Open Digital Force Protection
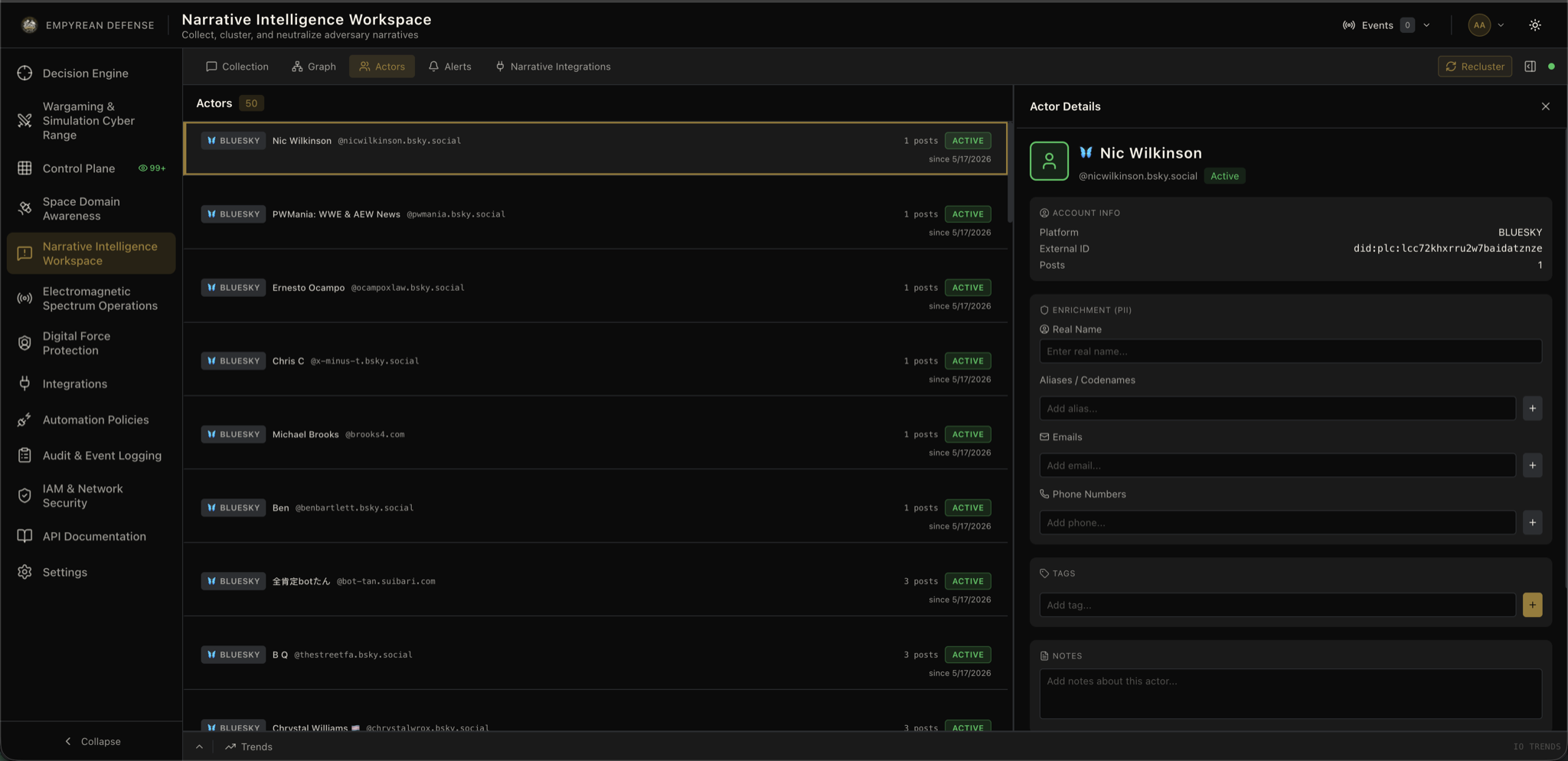Viewport: 1568px width, 761px height. pyautogui.click(x=90, y=343)
